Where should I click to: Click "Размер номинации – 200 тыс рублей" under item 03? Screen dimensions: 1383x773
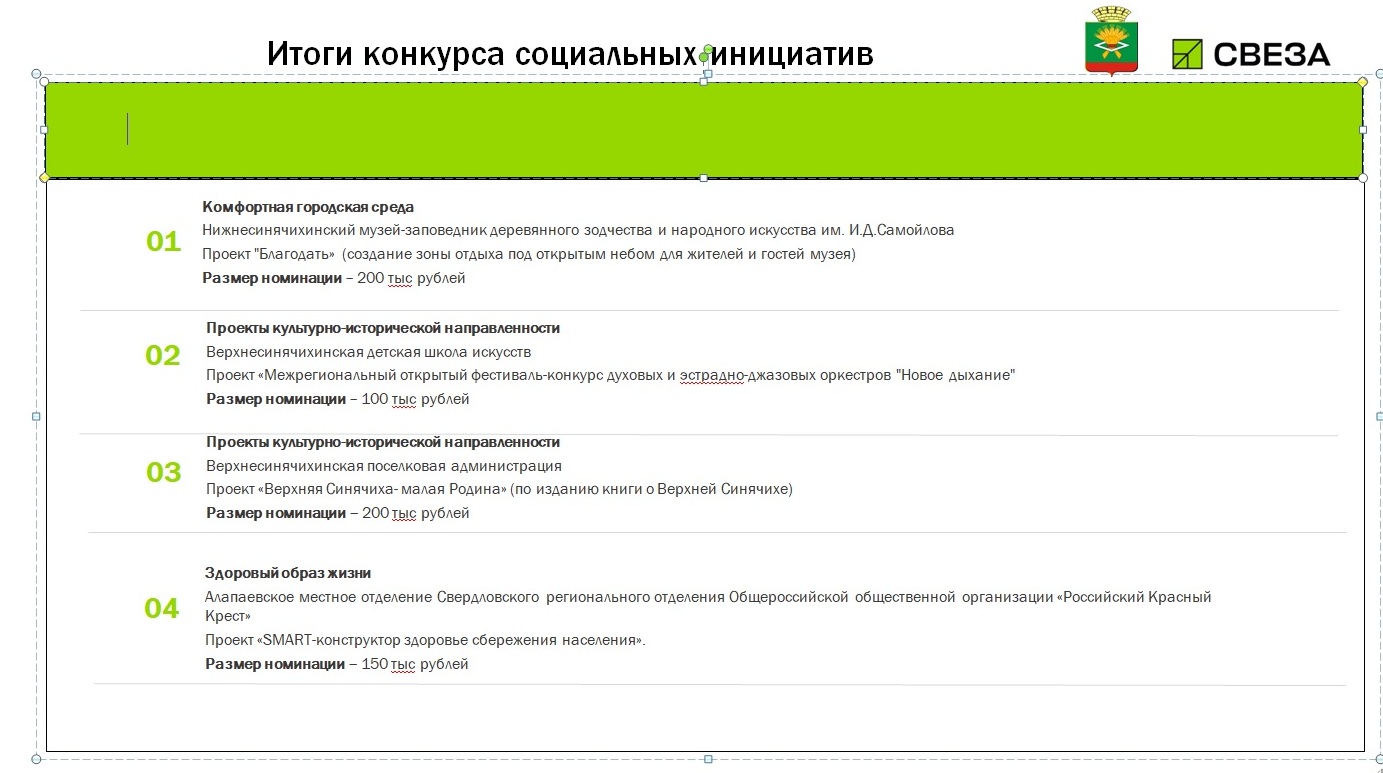tap(338, 514)
